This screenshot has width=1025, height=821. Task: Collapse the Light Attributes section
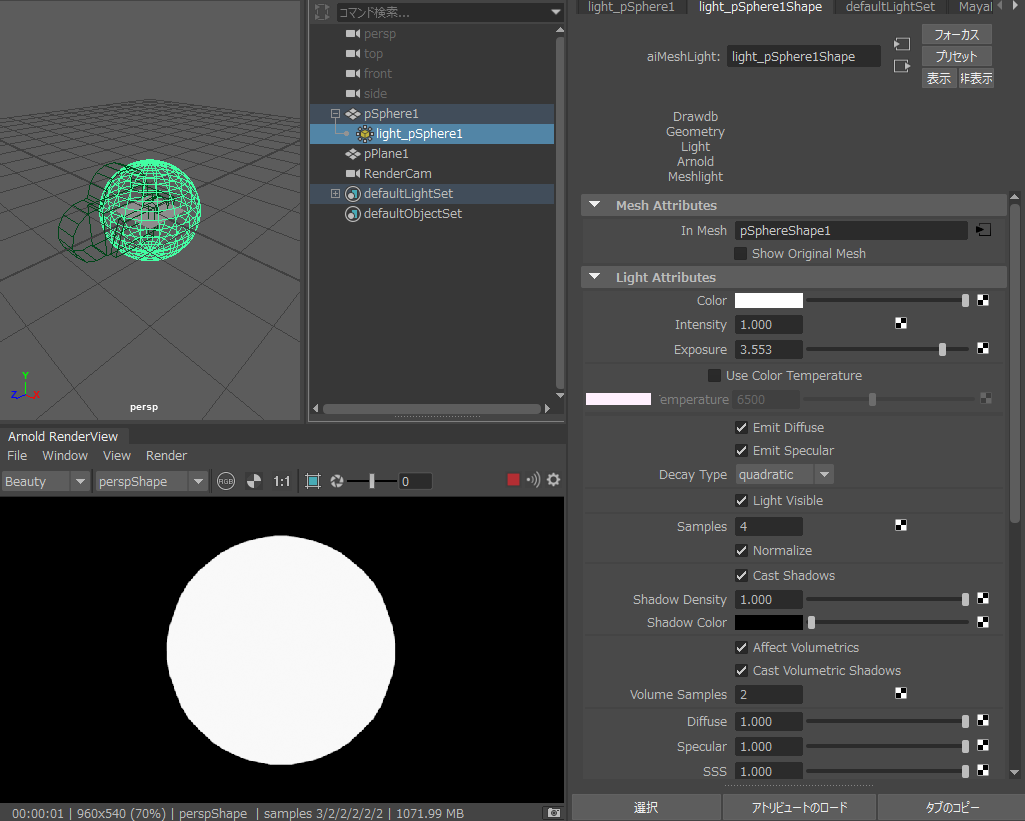tap(594, 276)
